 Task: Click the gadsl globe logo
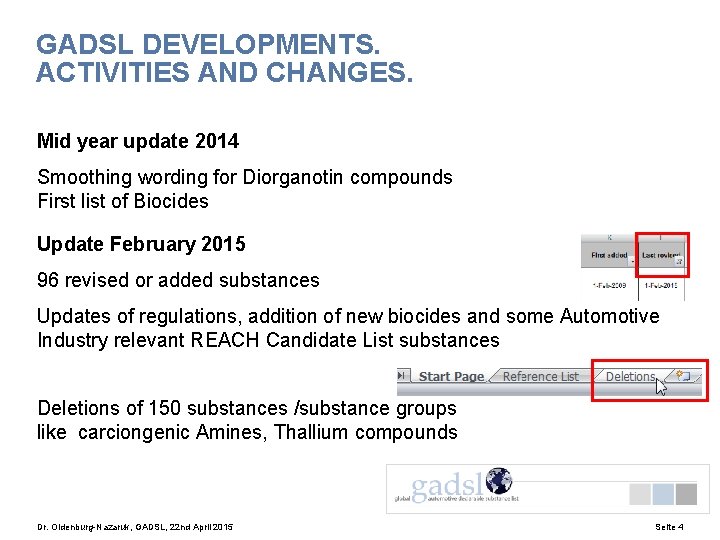[499, 481]
